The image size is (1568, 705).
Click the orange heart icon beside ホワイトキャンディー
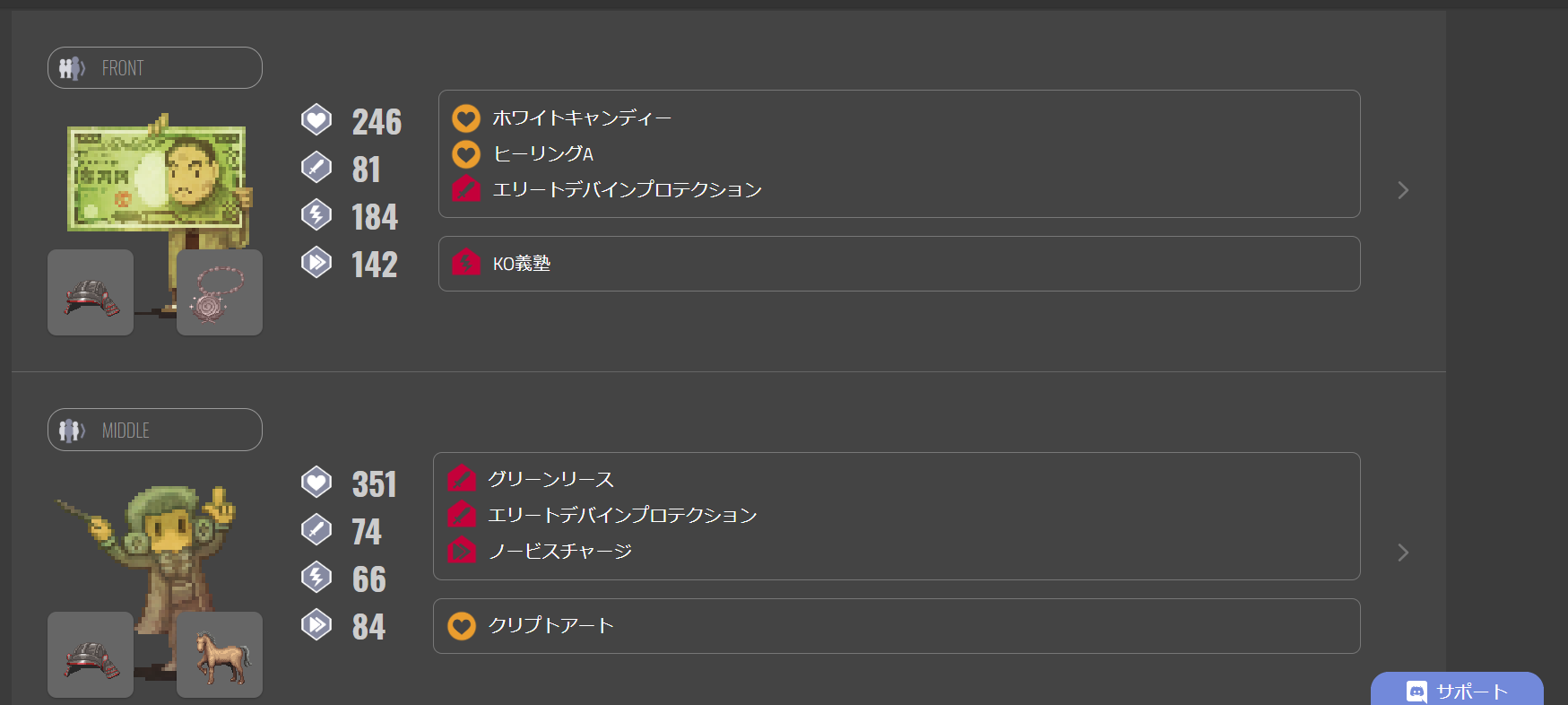pos(466,118)
